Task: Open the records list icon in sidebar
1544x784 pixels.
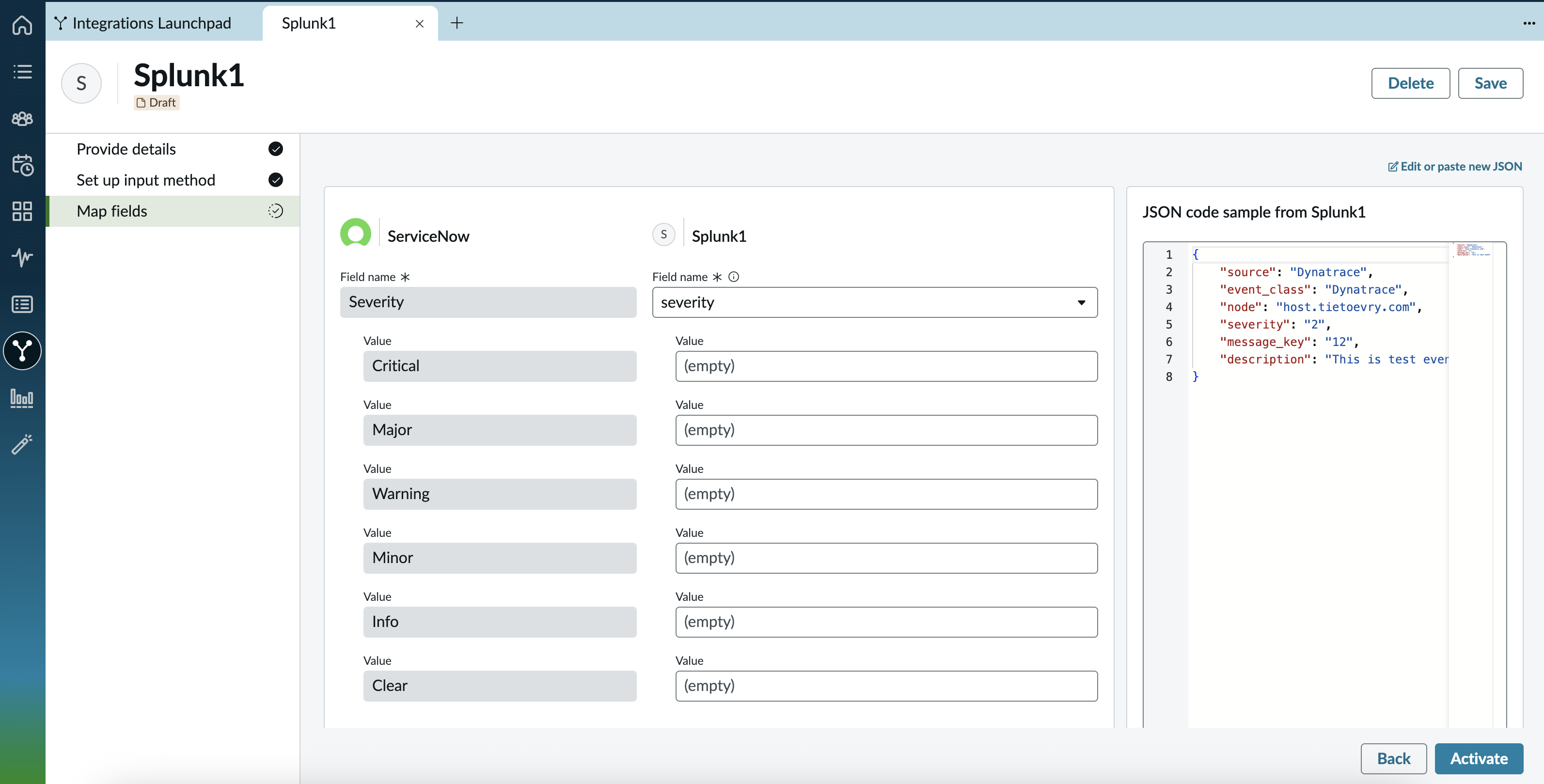Action: 22,304
